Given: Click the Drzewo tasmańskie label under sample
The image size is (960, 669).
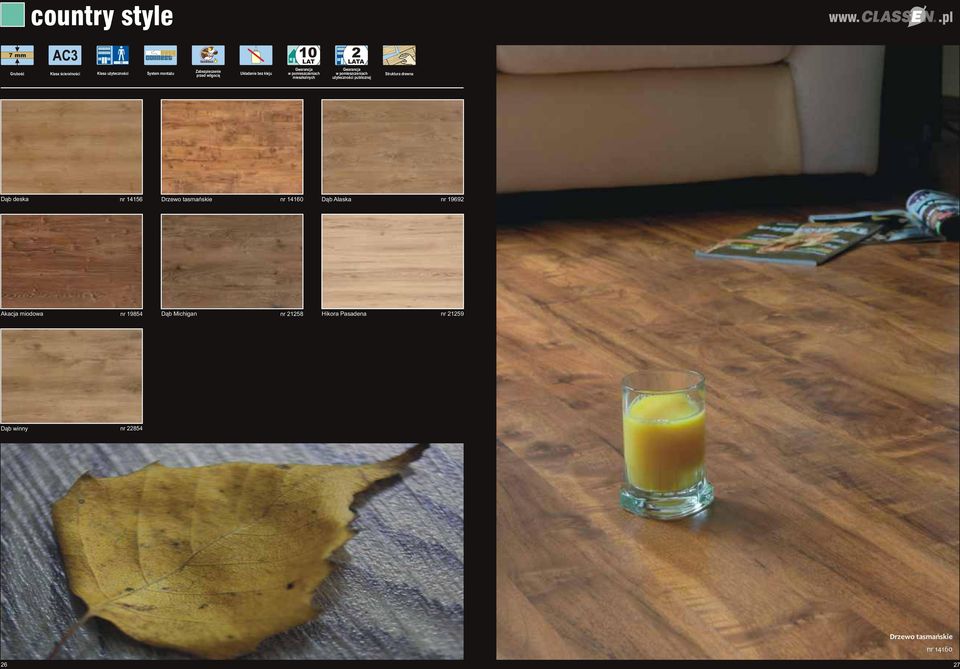Looking at the screenshot, I should [x=187, y=200].
